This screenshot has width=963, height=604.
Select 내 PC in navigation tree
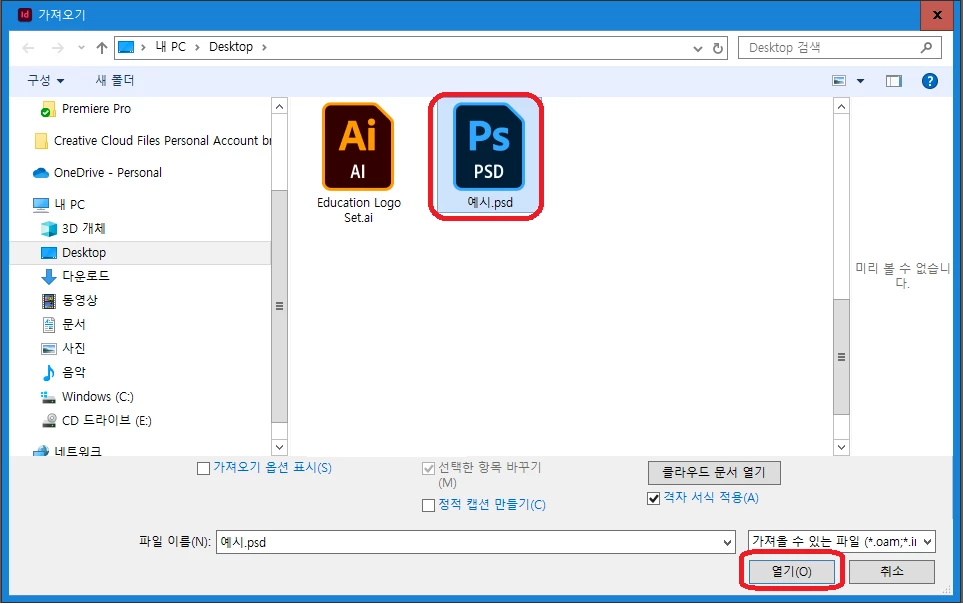59,205
